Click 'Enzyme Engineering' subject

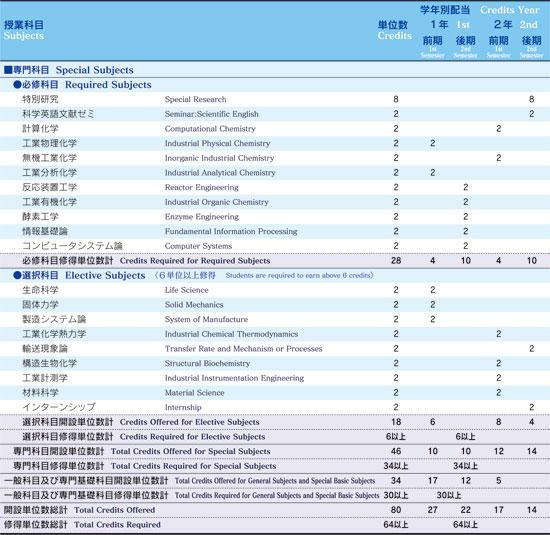[202, 217]
